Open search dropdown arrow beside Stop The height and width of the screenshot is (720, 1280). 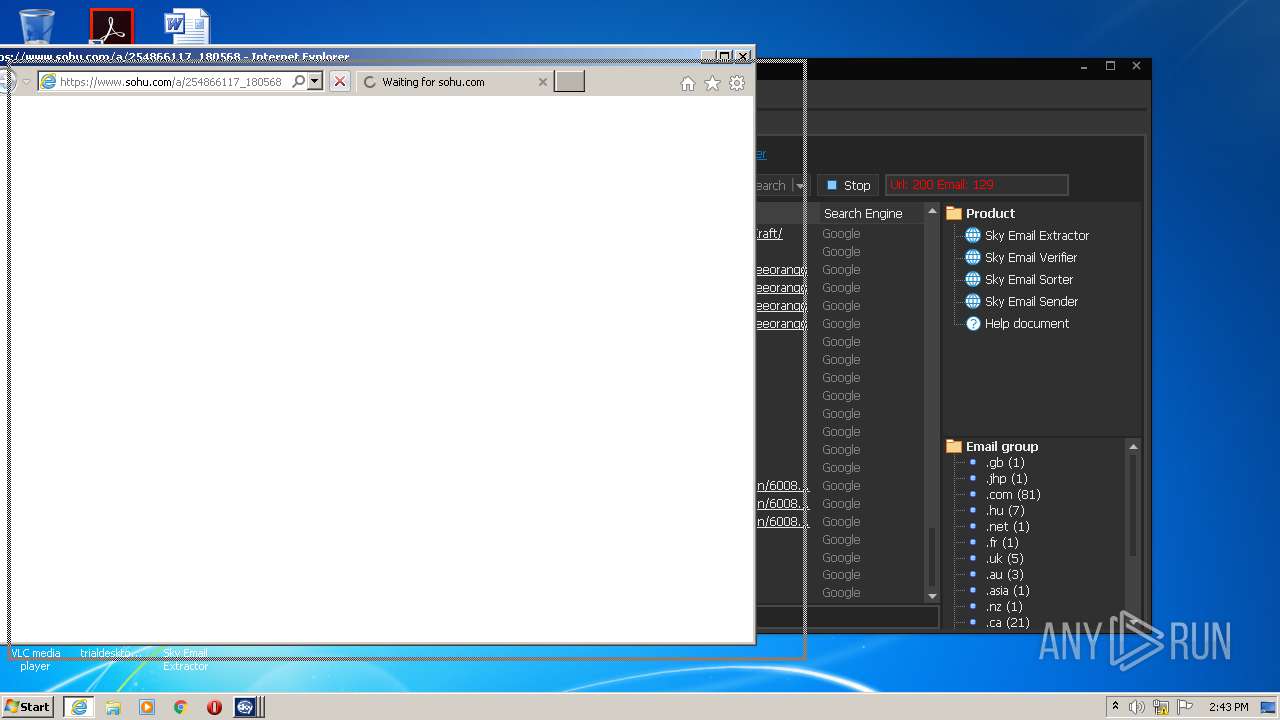tap(798, 185)
